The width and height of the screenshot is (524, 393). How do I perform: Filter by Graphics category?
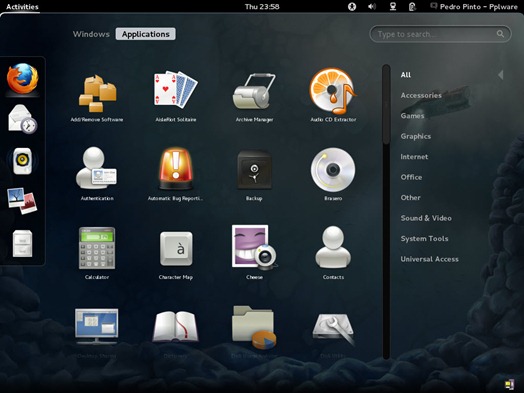pos(416,136)
